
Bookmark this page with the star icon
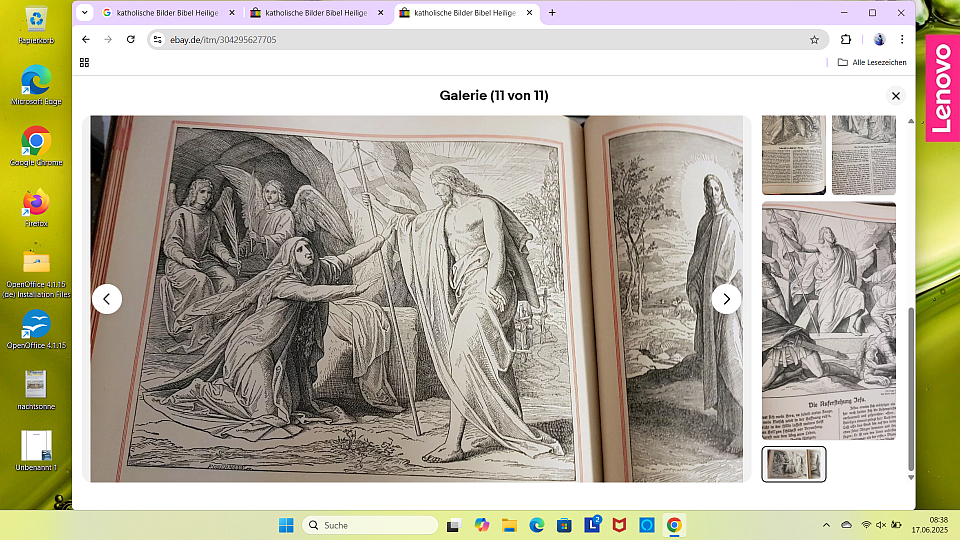[814, 40]
